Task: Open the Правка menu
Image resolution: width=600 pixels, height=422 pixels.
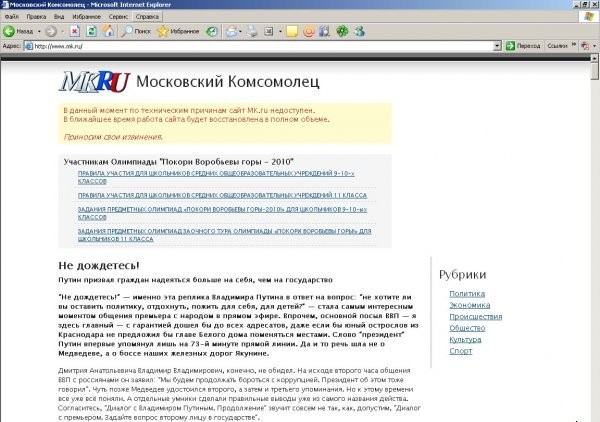Action: pyautogui.click(x=36, y=17)
